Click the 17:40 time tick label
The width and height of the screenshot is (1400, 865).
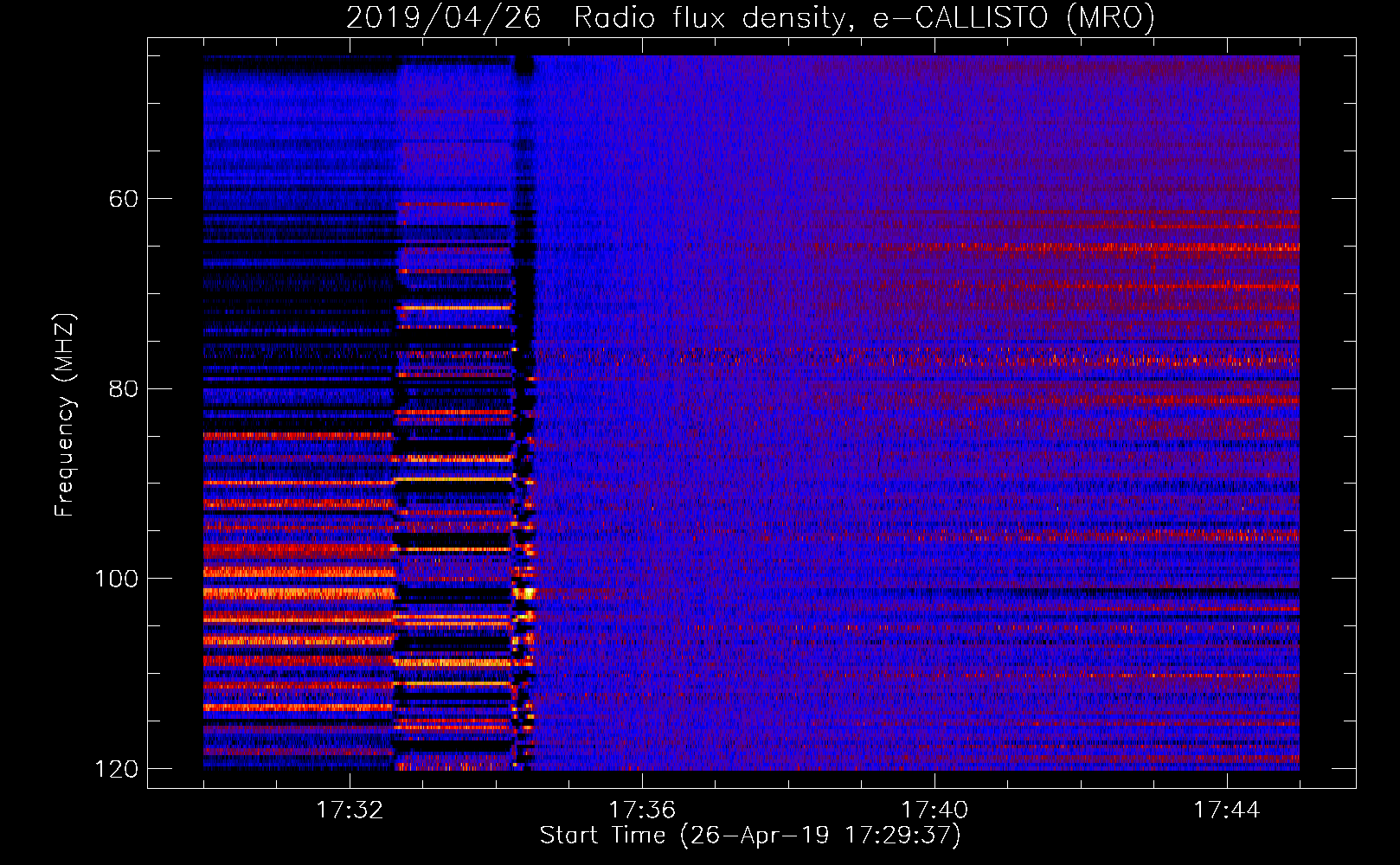[x=934, y=811]
